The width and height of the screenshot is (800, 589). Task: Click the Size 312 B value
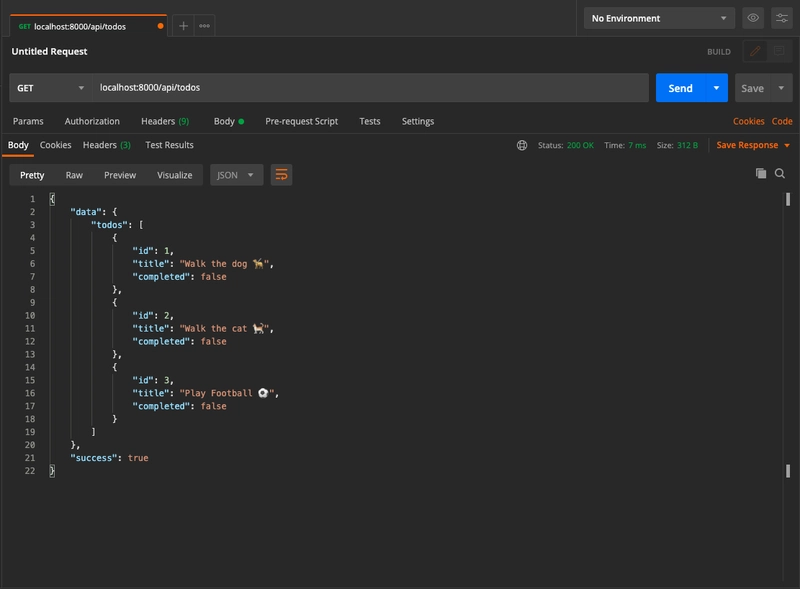687,145
